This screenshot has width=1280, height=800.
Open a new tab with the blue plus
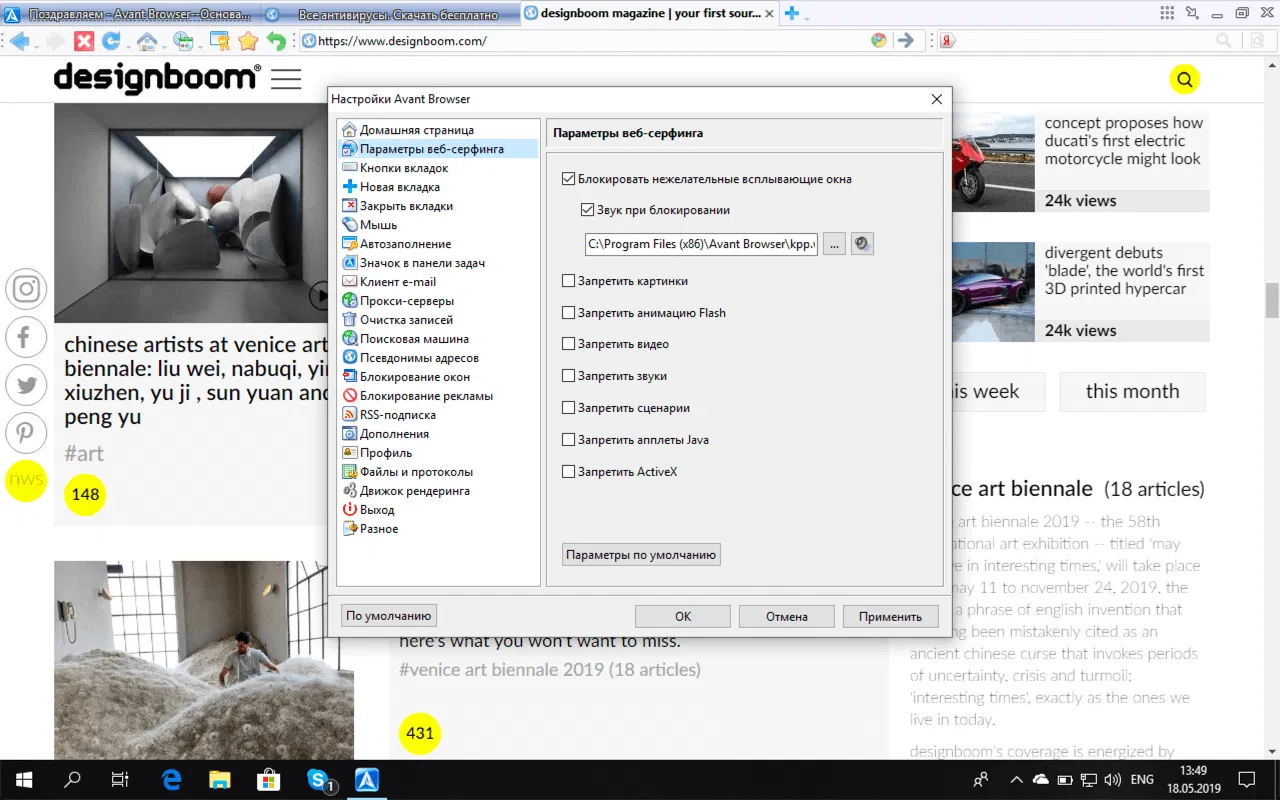791,14
